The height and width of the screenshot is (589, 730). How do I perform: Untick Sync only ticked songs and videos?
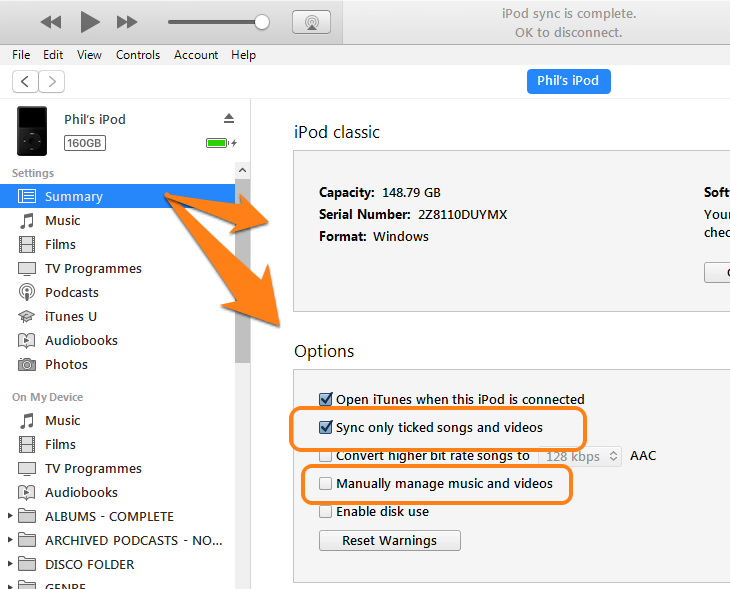pyautogui.click(x=325, y=427)
